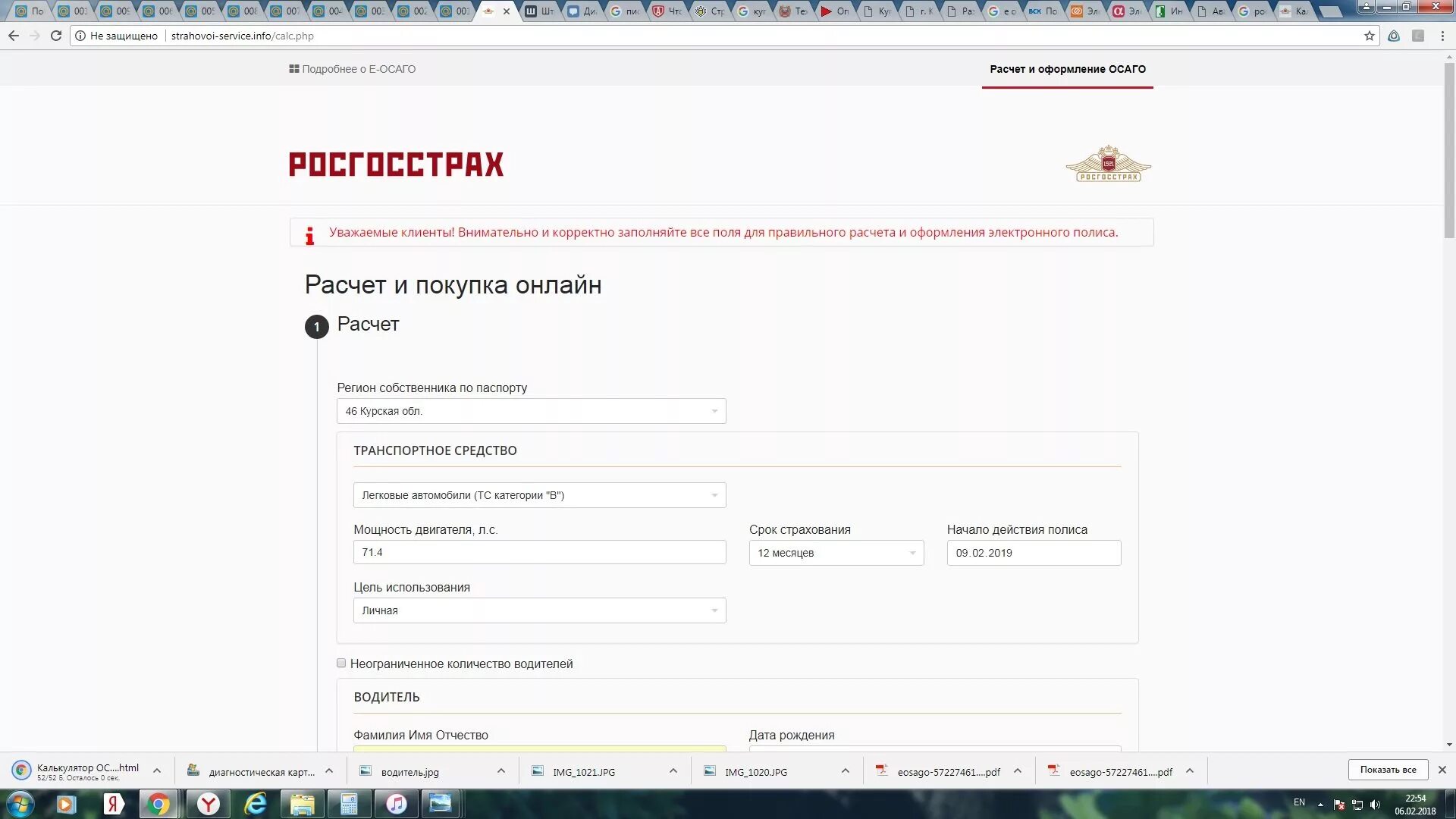Click the network icon in the system tray
This screenshot has height=819, width=1456.
[1357, 805]
